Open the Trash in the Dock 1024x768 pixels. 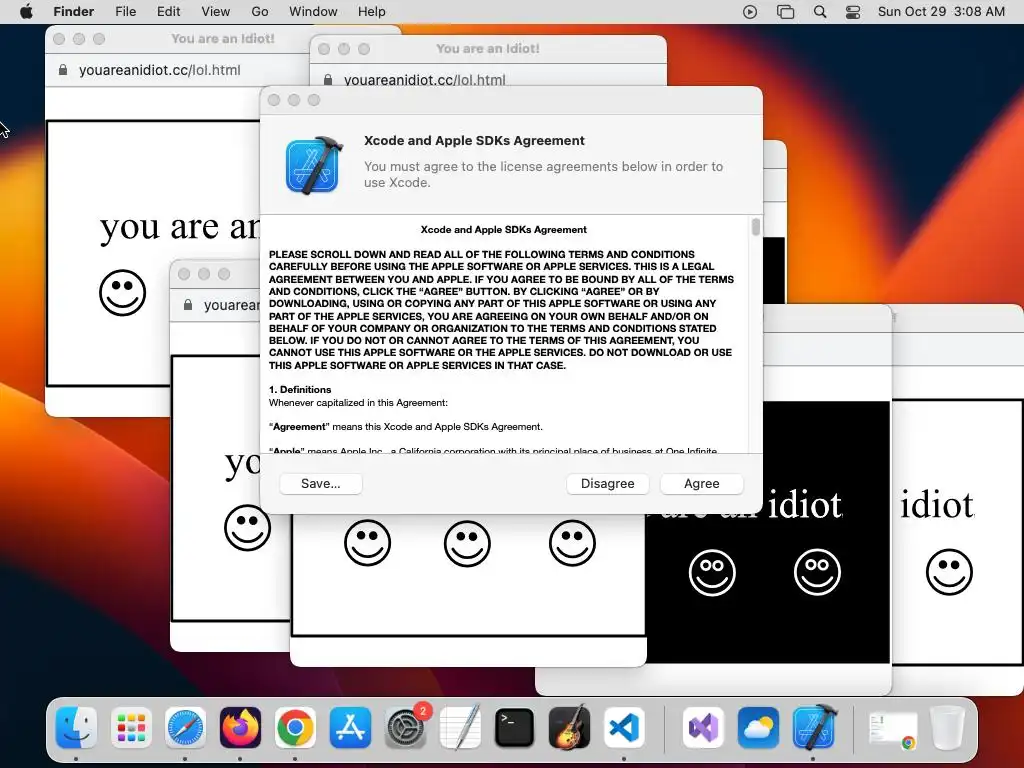click(x=947, y=728)
